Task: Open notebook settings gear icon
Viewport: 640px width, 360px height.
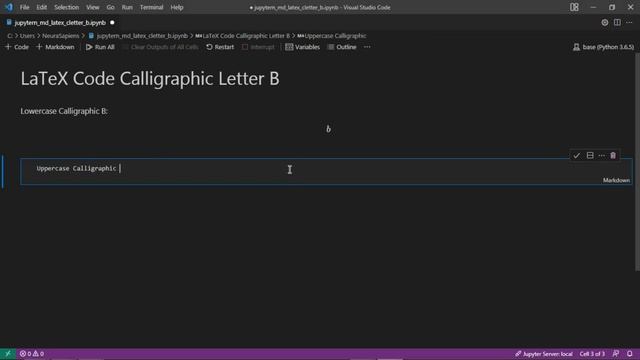Action: tap(604, 23)
